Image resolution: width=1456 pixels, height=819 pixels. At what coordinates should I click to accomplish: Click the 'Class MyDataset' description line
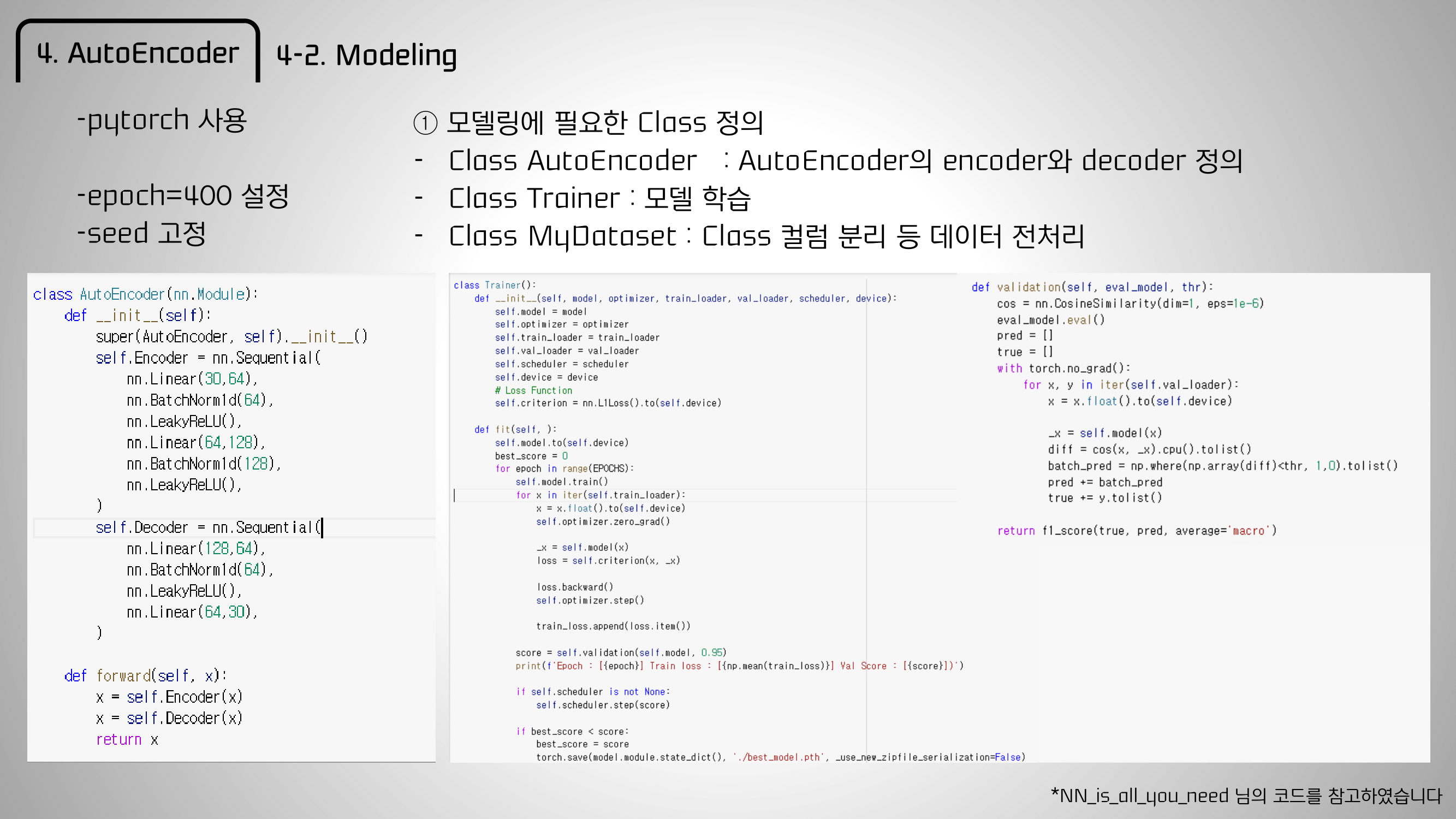point(766,236)
